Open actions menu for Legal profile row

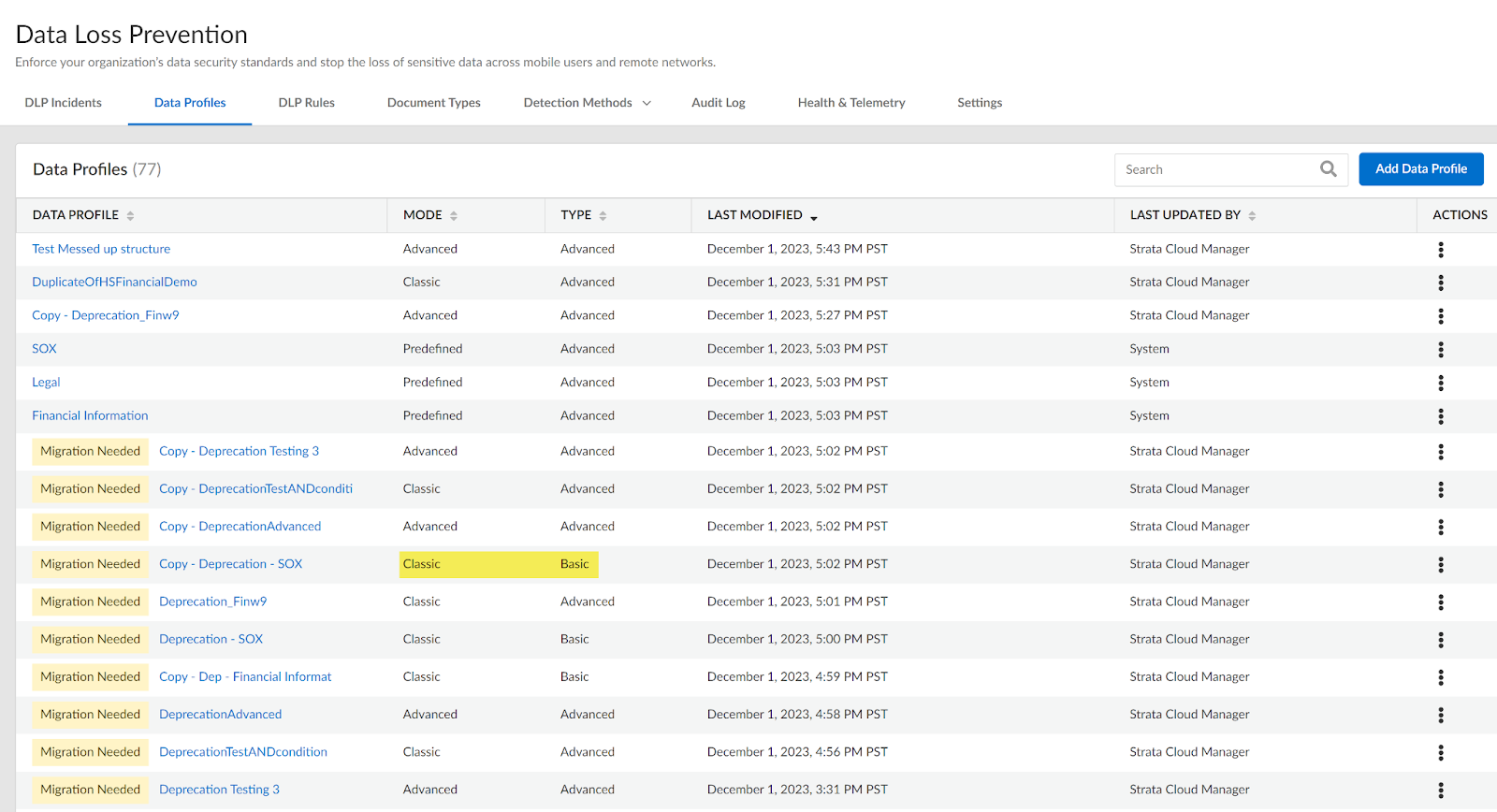pyautogui.click(x=1441, y=383)
